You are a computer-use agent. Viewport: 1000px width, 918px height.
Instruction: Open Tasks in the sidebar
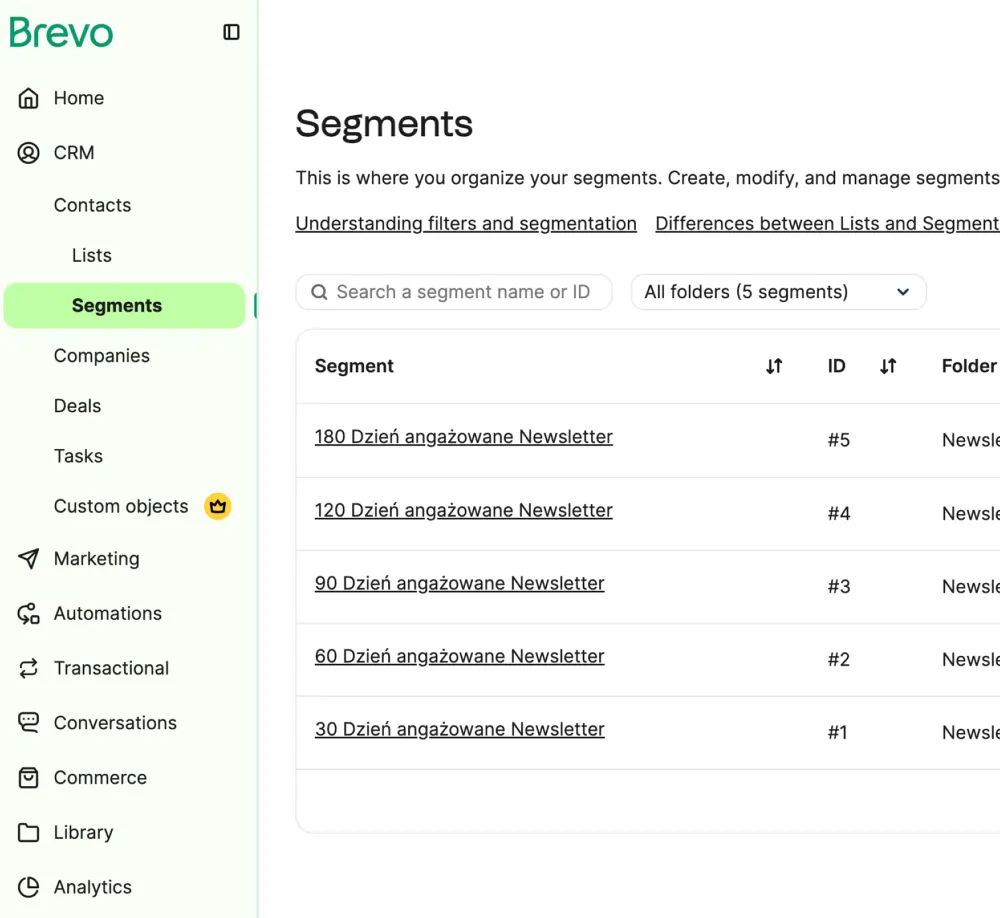(78, 456)
